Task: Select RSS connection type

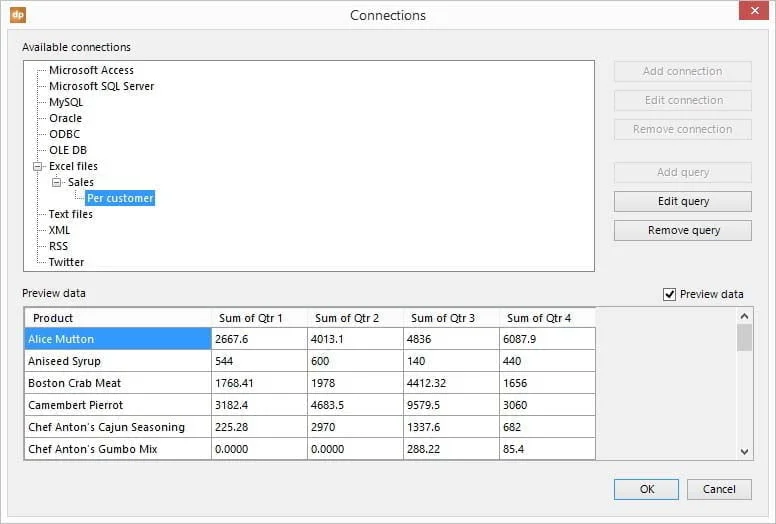Action: click(58, 246)
